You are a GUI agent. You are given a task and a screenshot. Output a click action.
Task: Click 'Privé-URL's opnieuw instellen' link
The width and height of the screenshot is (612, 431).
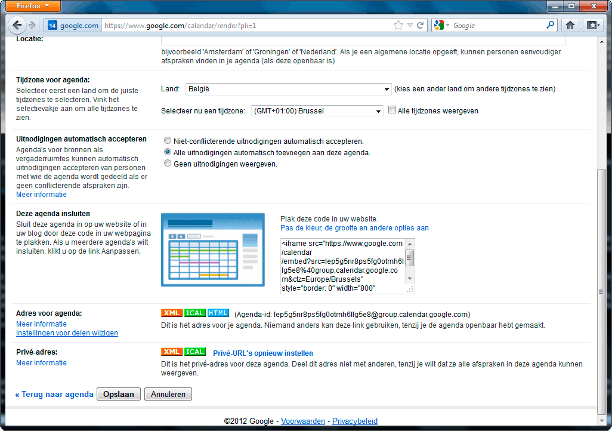pos(263,353)
